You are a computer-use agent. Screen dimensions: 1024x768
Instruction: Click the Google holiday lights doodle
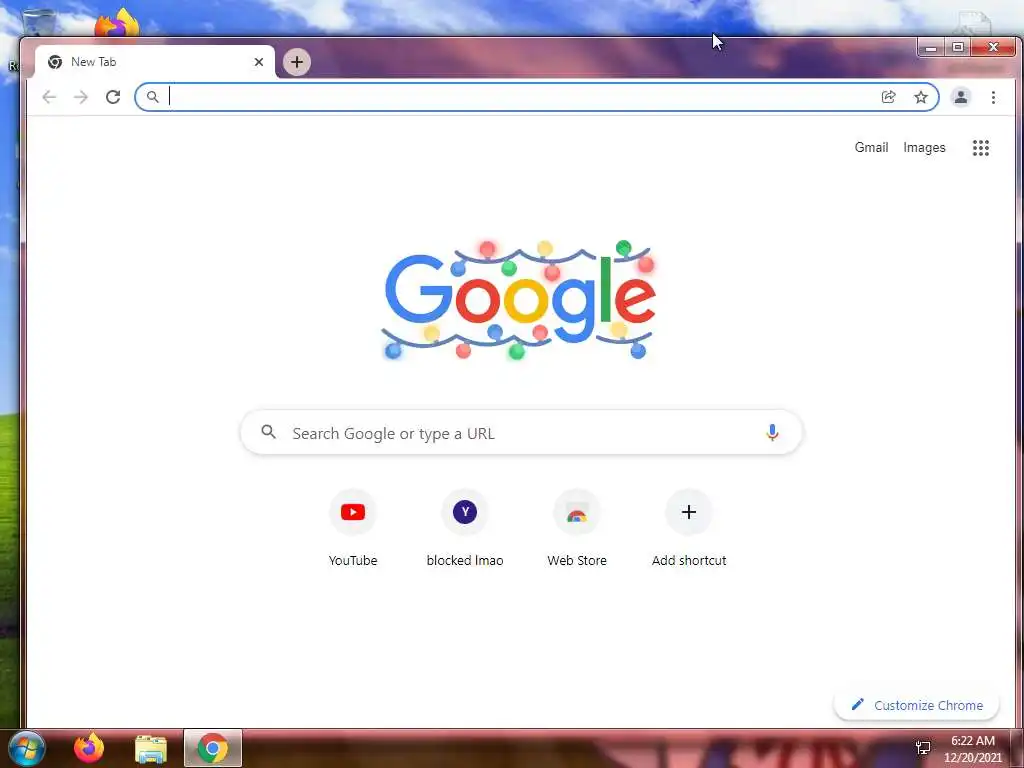point(519,300)
